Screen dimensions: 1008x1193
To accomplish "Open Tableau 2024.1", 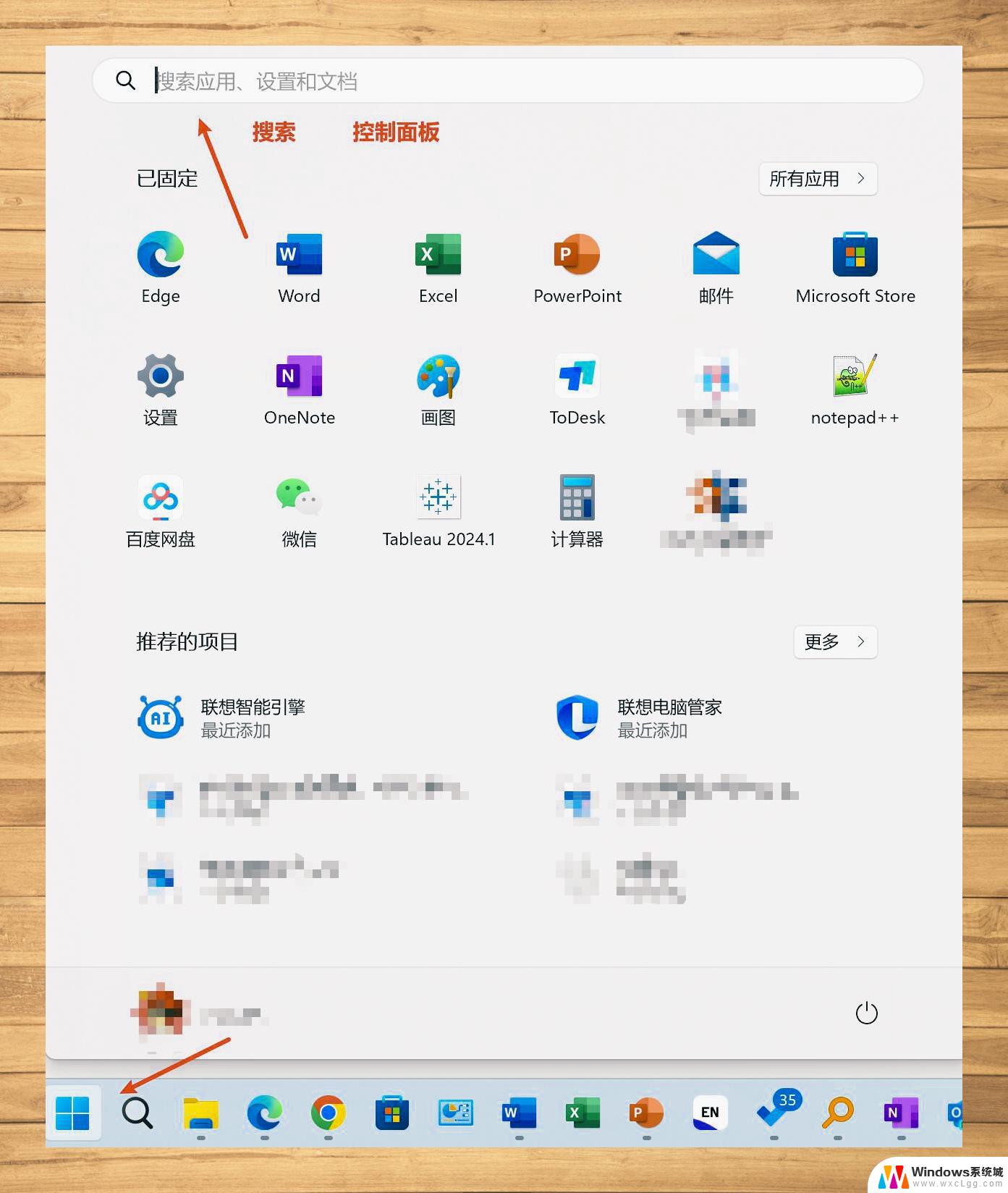I will click(x=438, y=510).
